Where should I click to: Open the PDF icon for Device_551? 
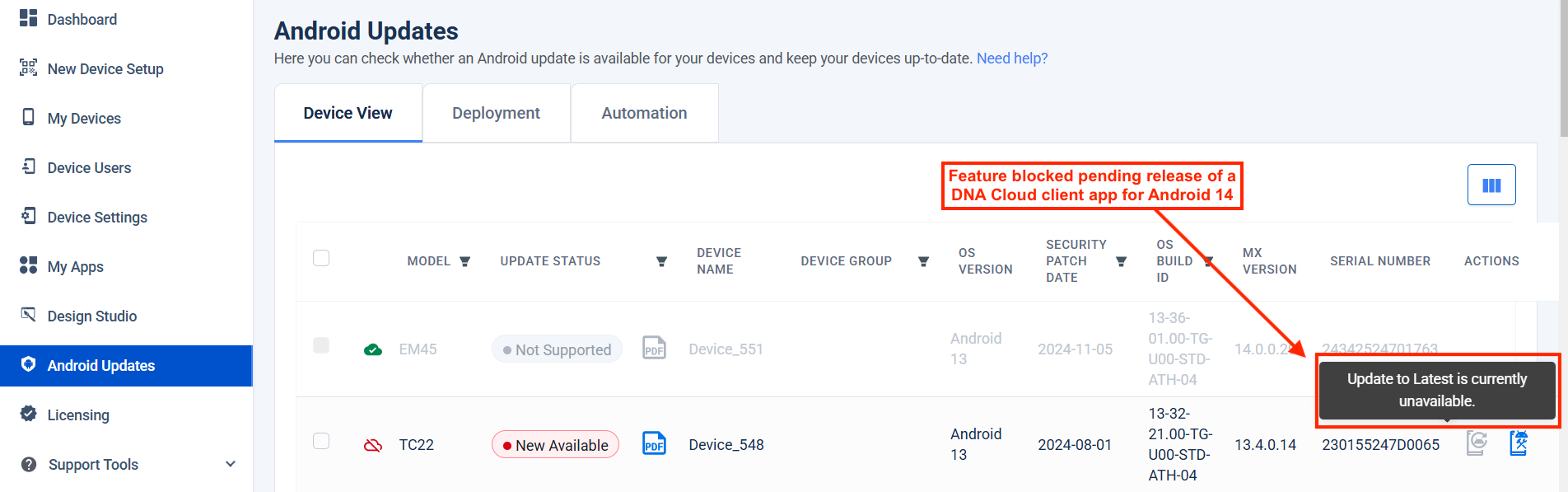654,348
